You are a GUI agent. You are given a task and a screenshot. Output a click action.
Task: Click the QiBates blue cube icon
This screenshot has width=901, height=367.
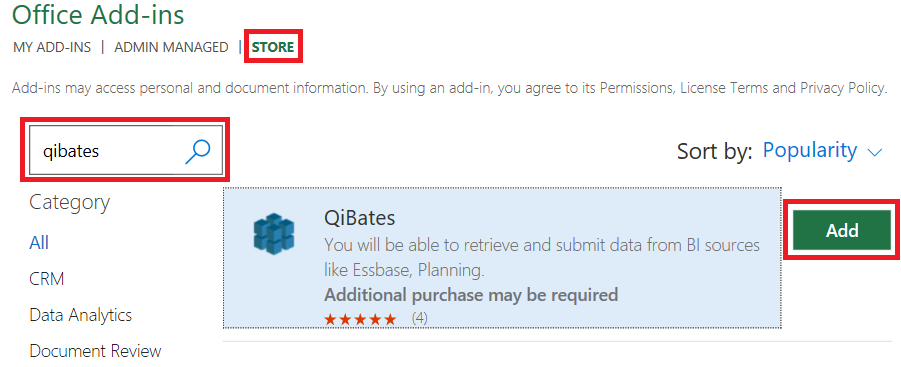[274, 234]
